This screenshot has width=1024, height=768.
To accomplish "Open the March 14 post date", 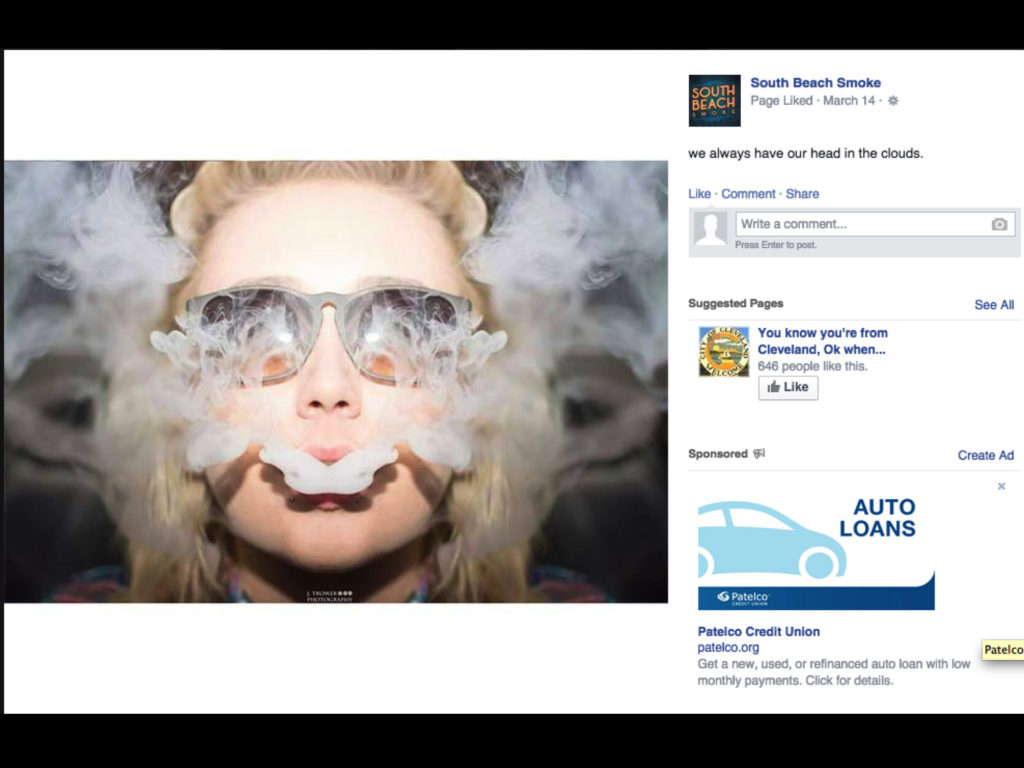I will tap(848, 101).
